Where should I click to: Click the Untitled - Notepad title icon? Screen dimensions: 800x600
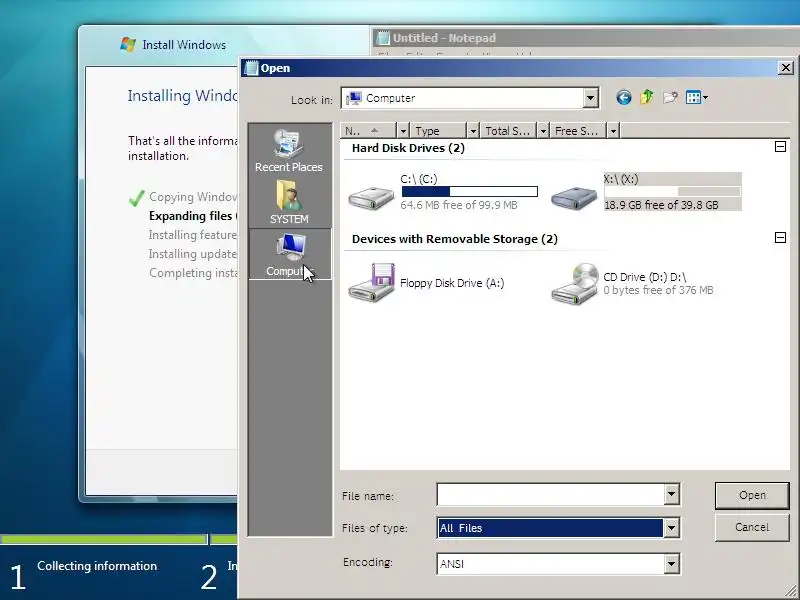point(382,38)
